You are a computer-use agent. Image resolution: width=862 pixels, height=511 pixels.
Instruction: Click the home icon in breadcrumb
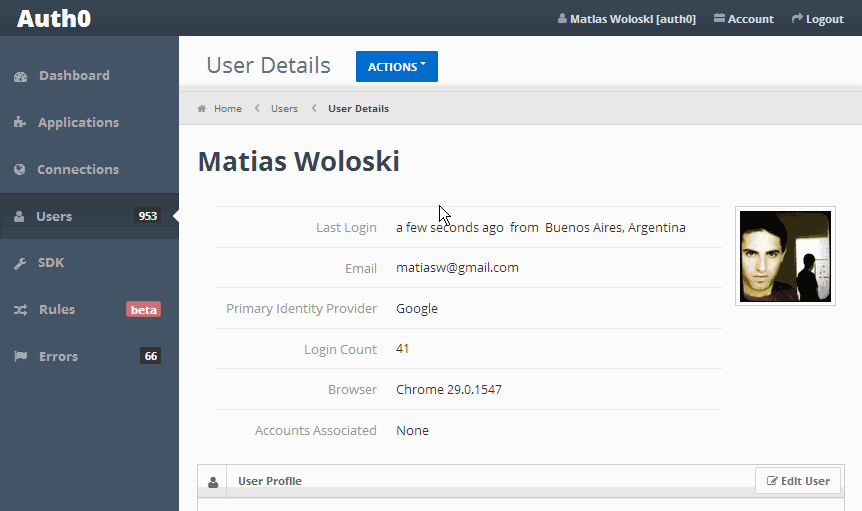[x=202, y=108]
